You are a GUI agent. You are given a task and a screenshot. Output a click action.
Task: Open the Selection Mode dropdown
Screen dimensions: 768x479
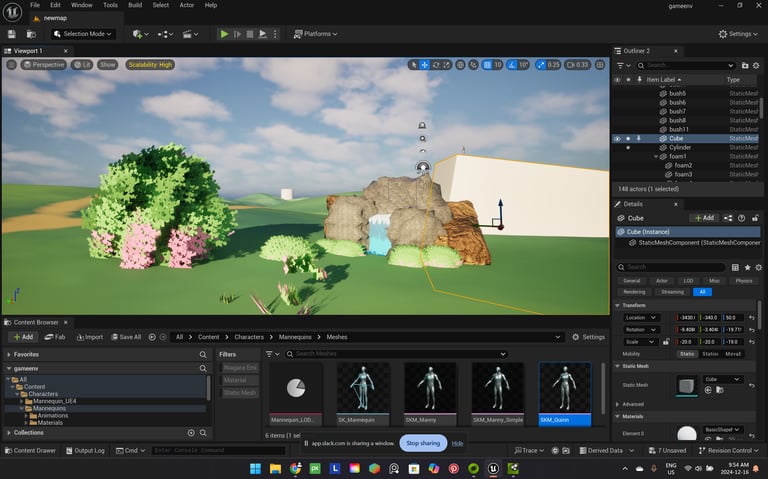[x=82, y=34]
